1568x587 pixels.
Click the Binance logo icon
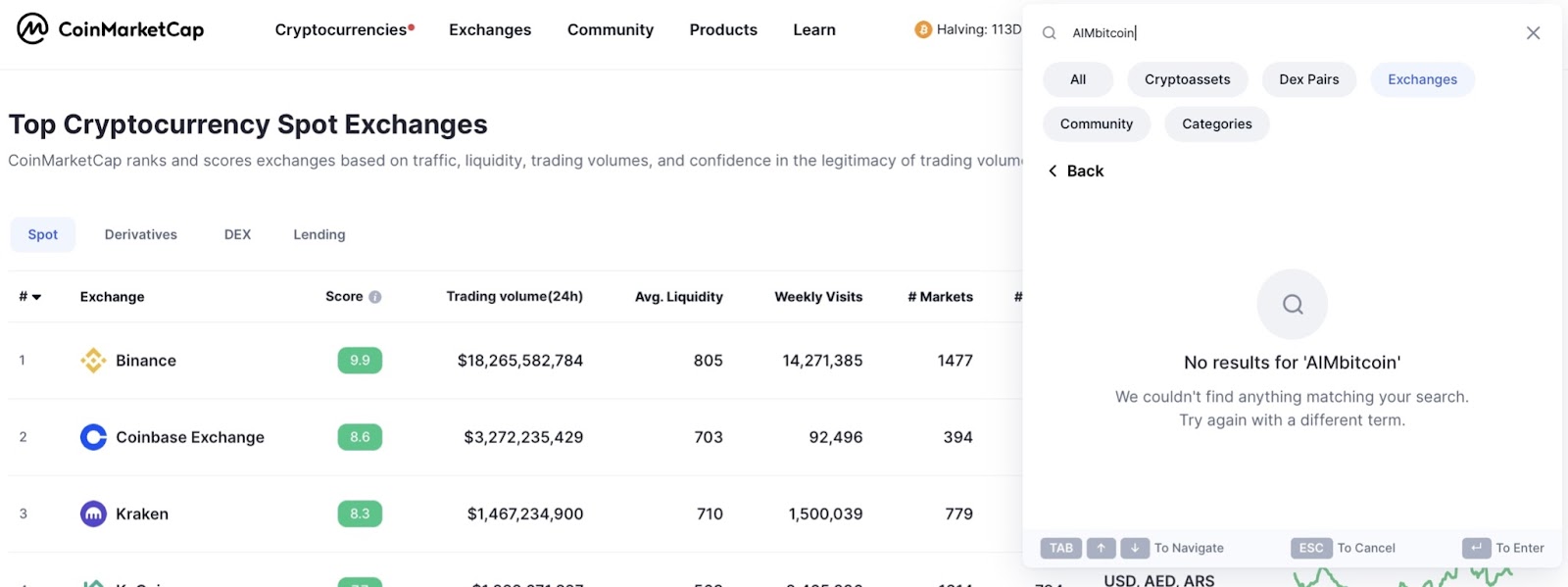[93, 361]
